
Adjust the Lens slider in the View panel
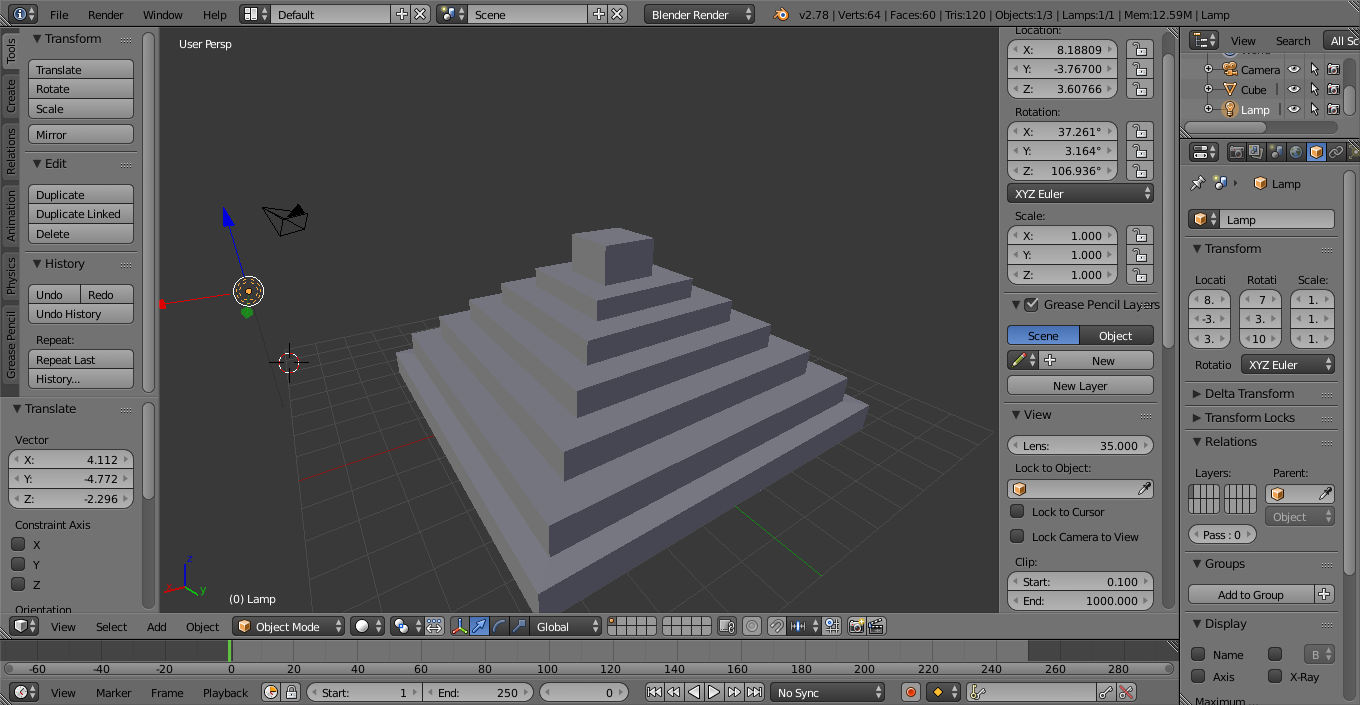click(1080, 445)
